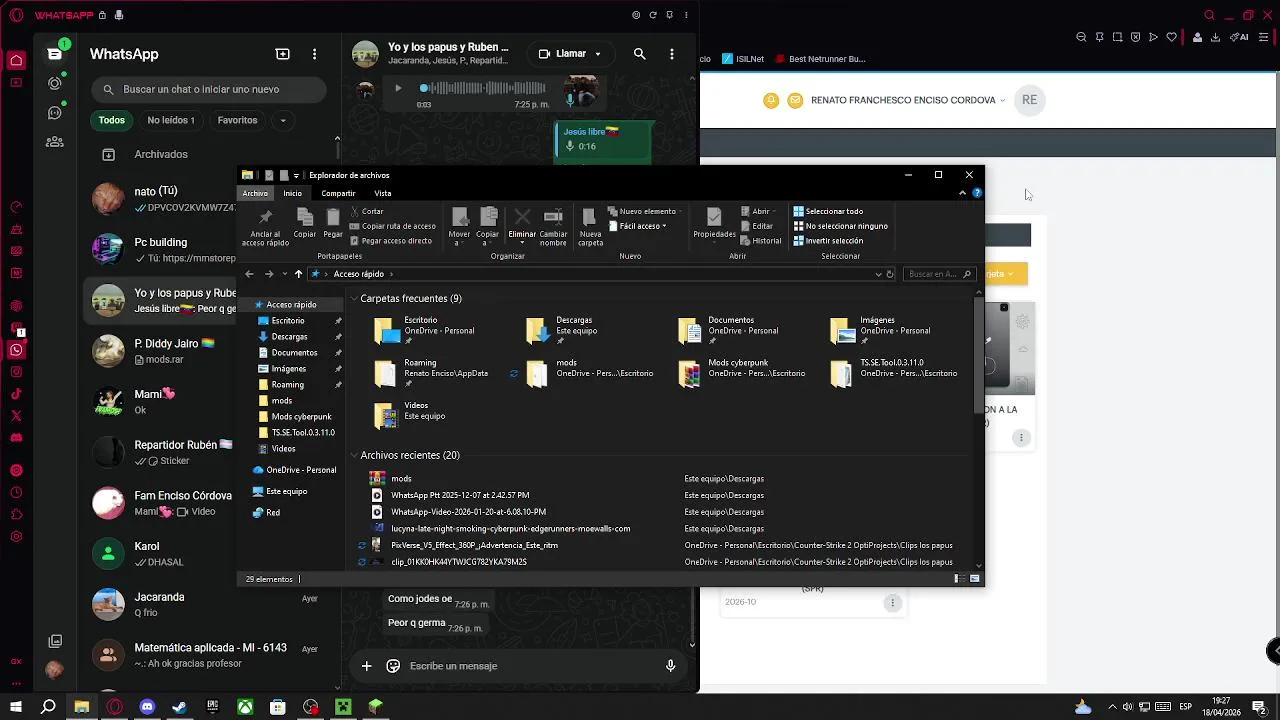The image size is (1280, 720).
Task: Switch to Compartir ribbon tab
Action: click(338, 193)
